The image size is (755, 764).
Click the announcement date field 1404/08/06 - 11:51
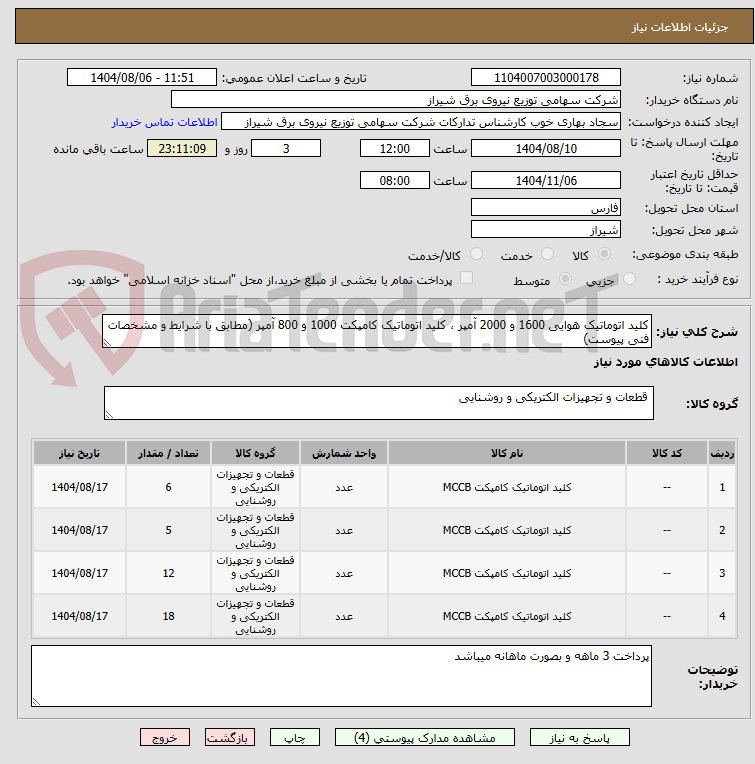[142, 77]
